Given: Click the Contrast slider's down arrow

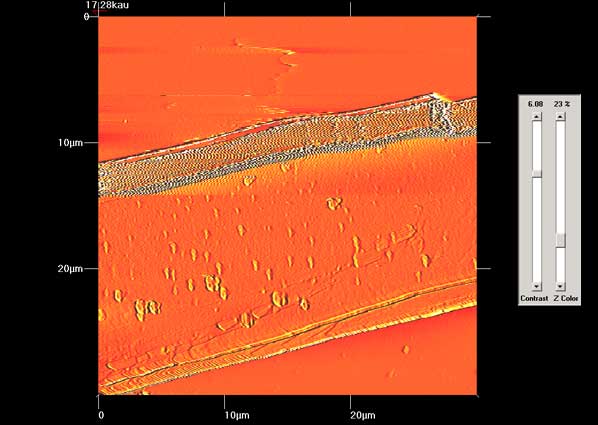Looking at the screenshot, I should 537,286.
